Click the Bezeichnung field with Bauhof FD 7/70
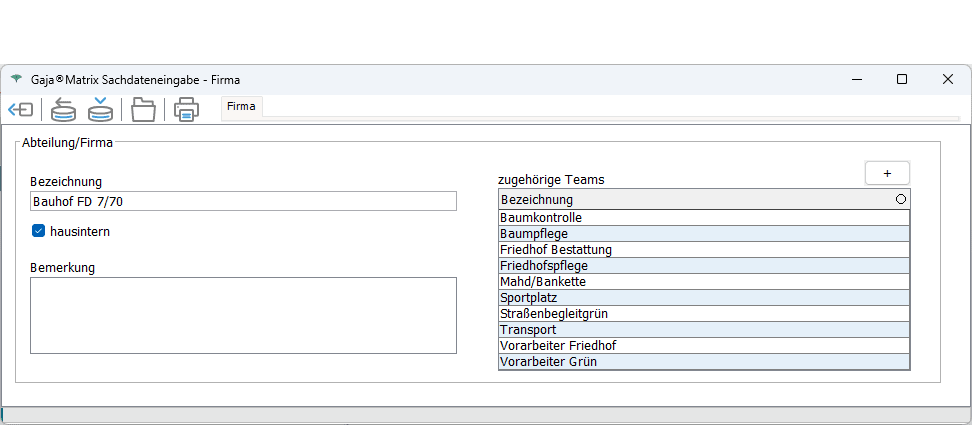 coord(243,202)
